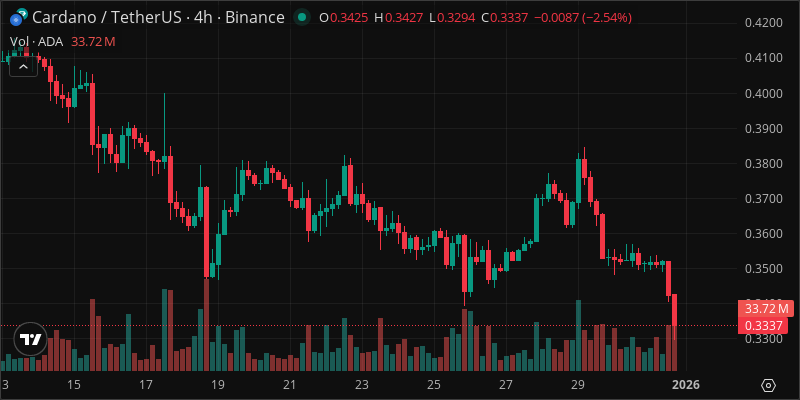This screenshot has width=800, height=400.
Task: Click the 0.3500 price axis label
Action: 762,269
